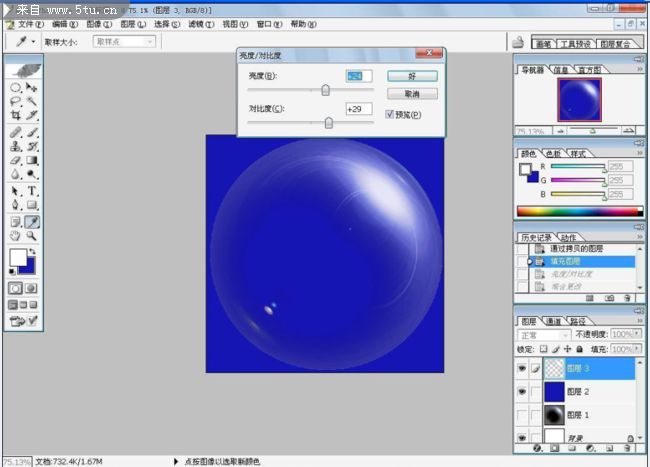Image resolution: width=650 pixels, height=467 pixels.
Task: Select the Type (T) tool
Action: pyautogui.click(x=32, y=190)
